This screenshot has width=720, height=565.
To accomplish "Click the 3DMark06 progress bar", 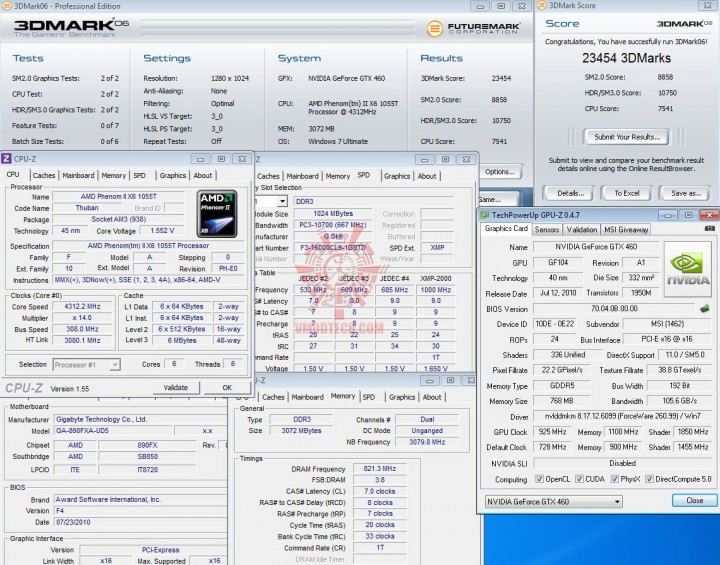I will [278, 28].
